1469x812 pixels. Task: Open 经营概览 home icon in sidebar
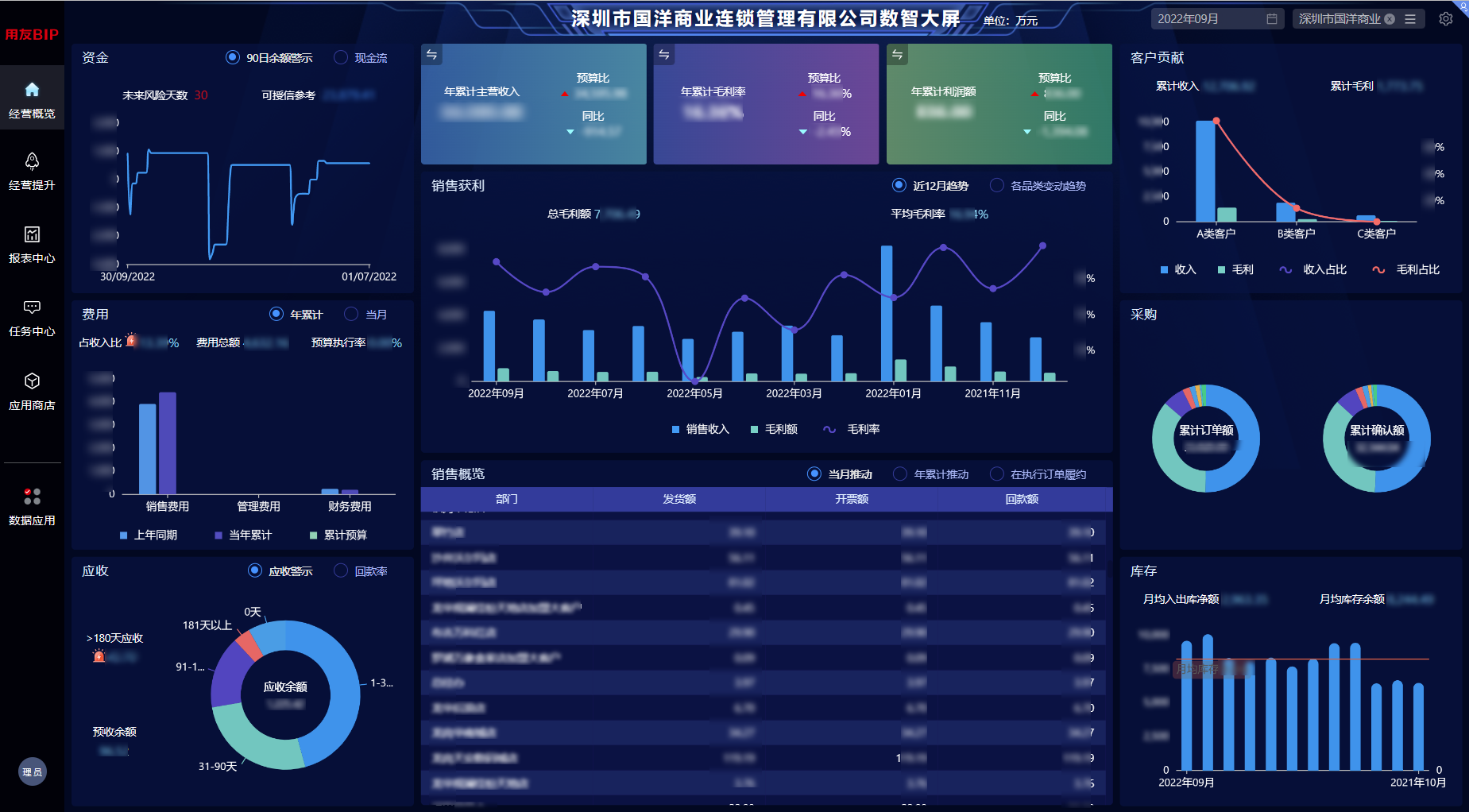coord(32,90)
